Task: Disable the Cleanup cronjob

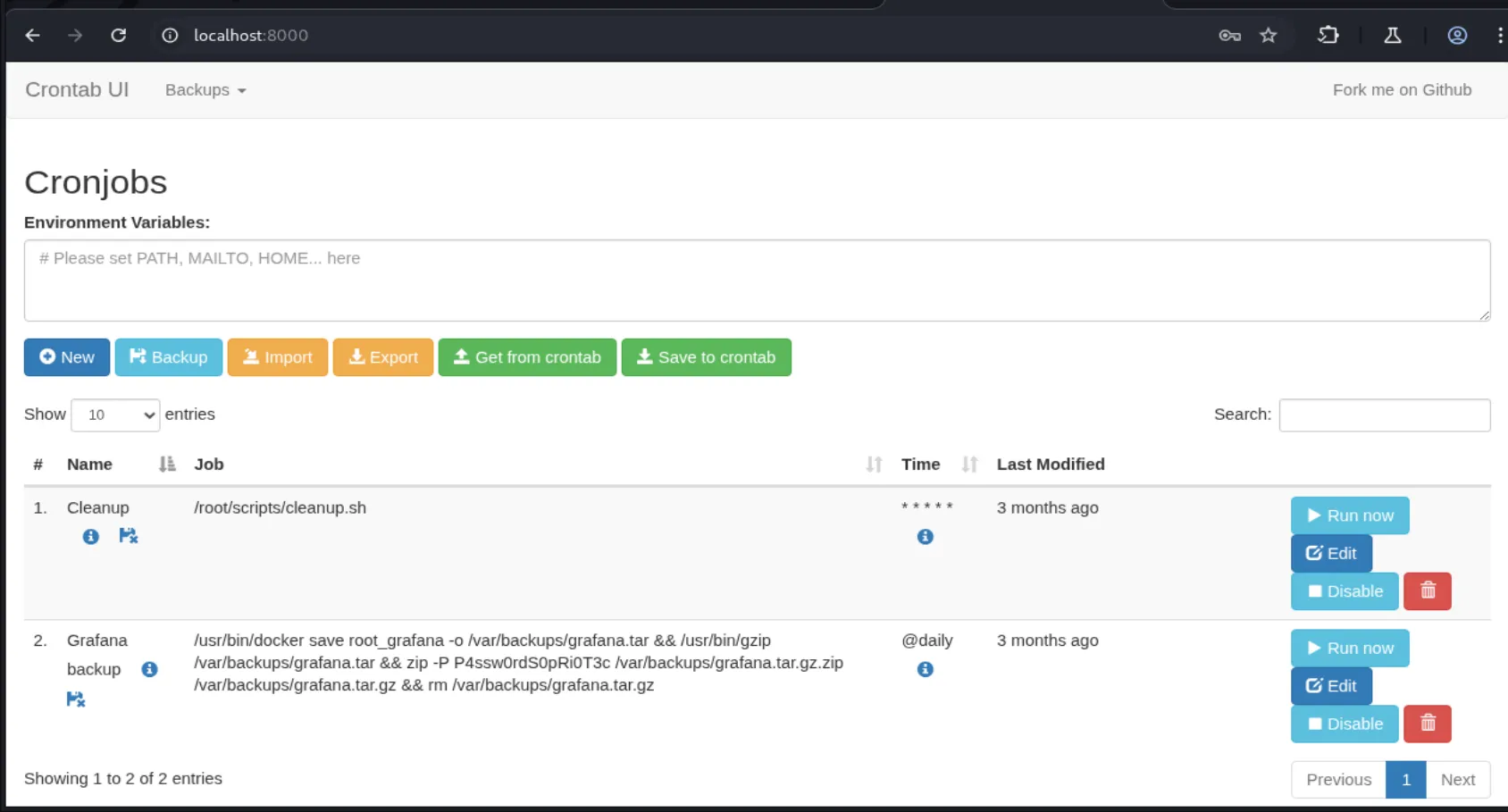Action: tap(1344, 591)
